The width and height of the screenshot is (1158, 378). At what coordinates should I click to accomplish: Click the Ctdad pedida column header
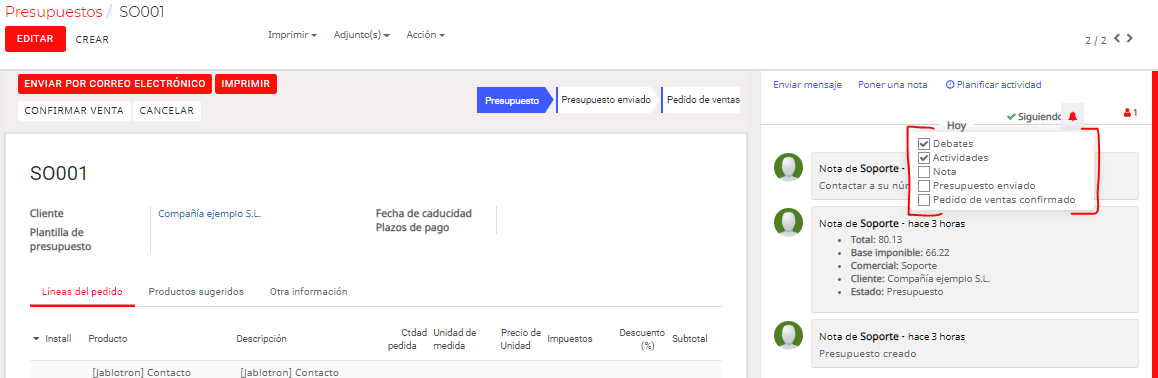tap(408, 339)
